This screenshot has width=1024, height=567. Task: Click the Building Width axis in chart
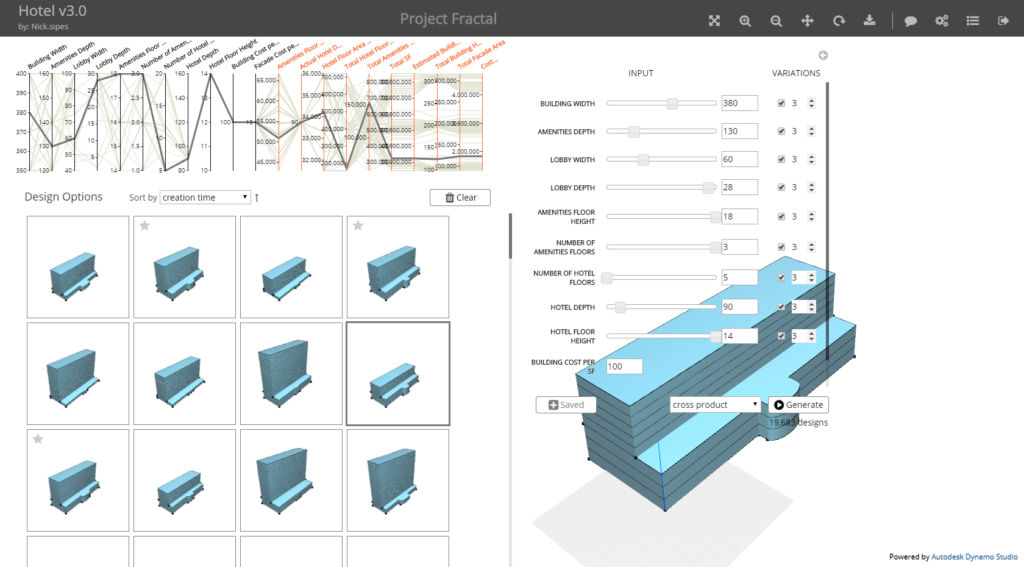pos(28,122)
